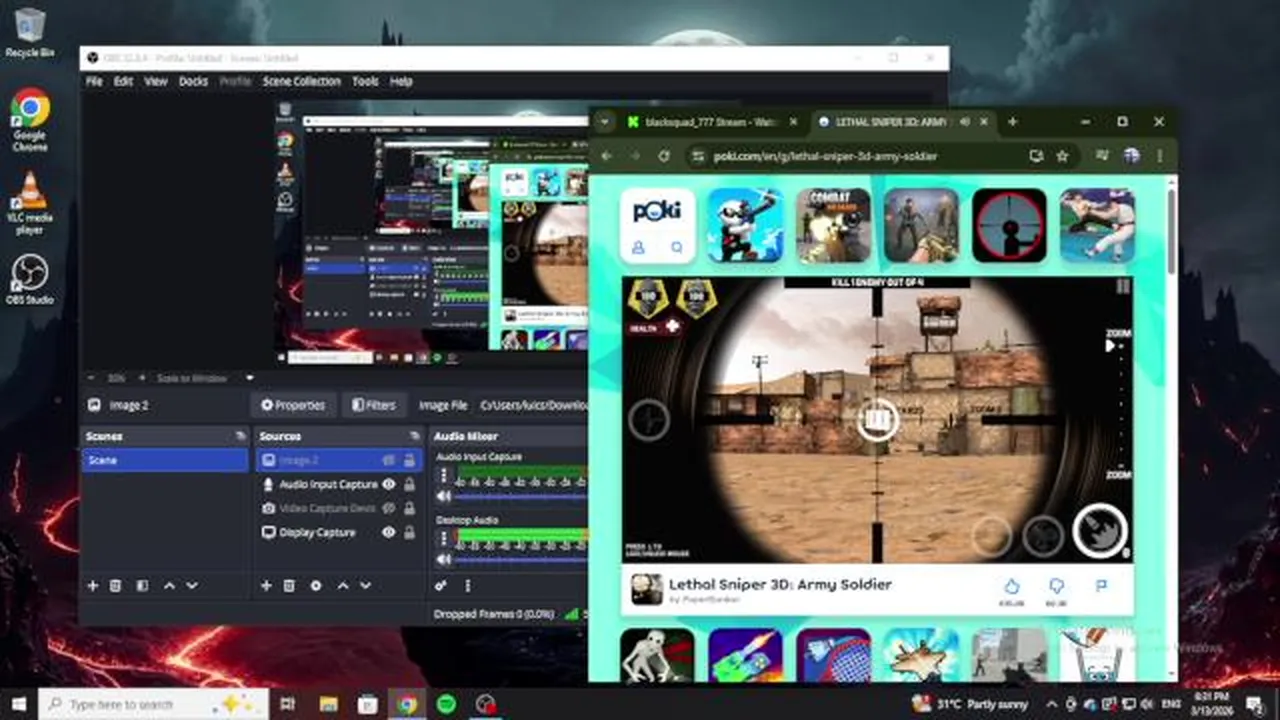
Task: Open Chrome three-dot menu
Action: (x=1159, y=156)
